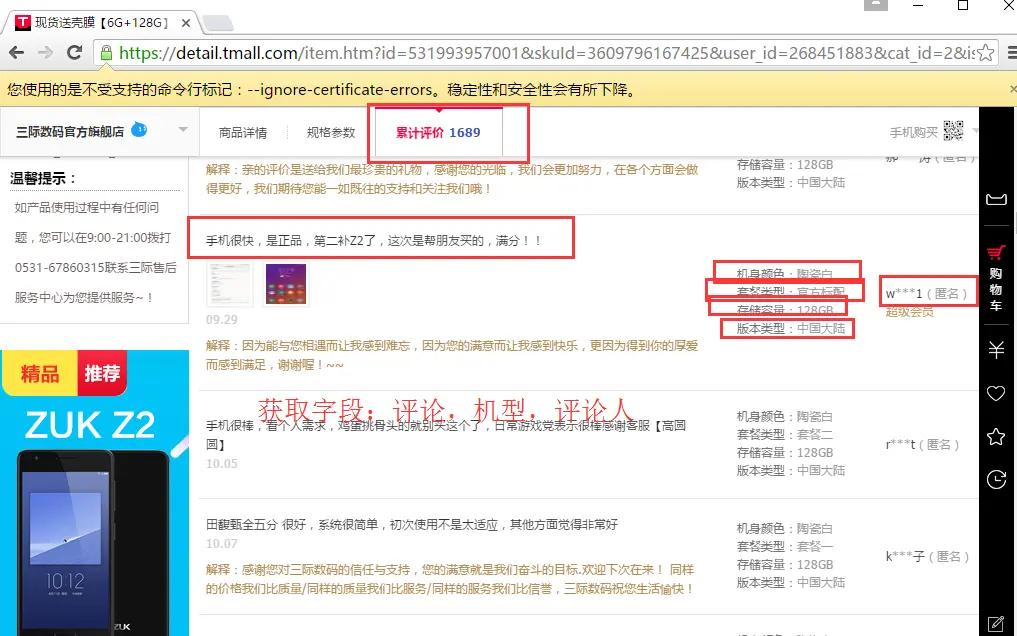Open the 手机购买 QR code icon
1017x636 pixels.
(x=953, y=131)
